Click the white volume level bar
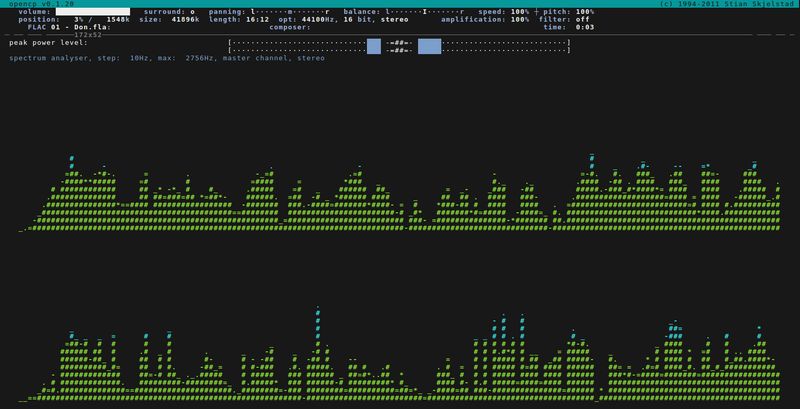Image resolution: width=800 pixels, height=409 pixels. coord(92,11)
